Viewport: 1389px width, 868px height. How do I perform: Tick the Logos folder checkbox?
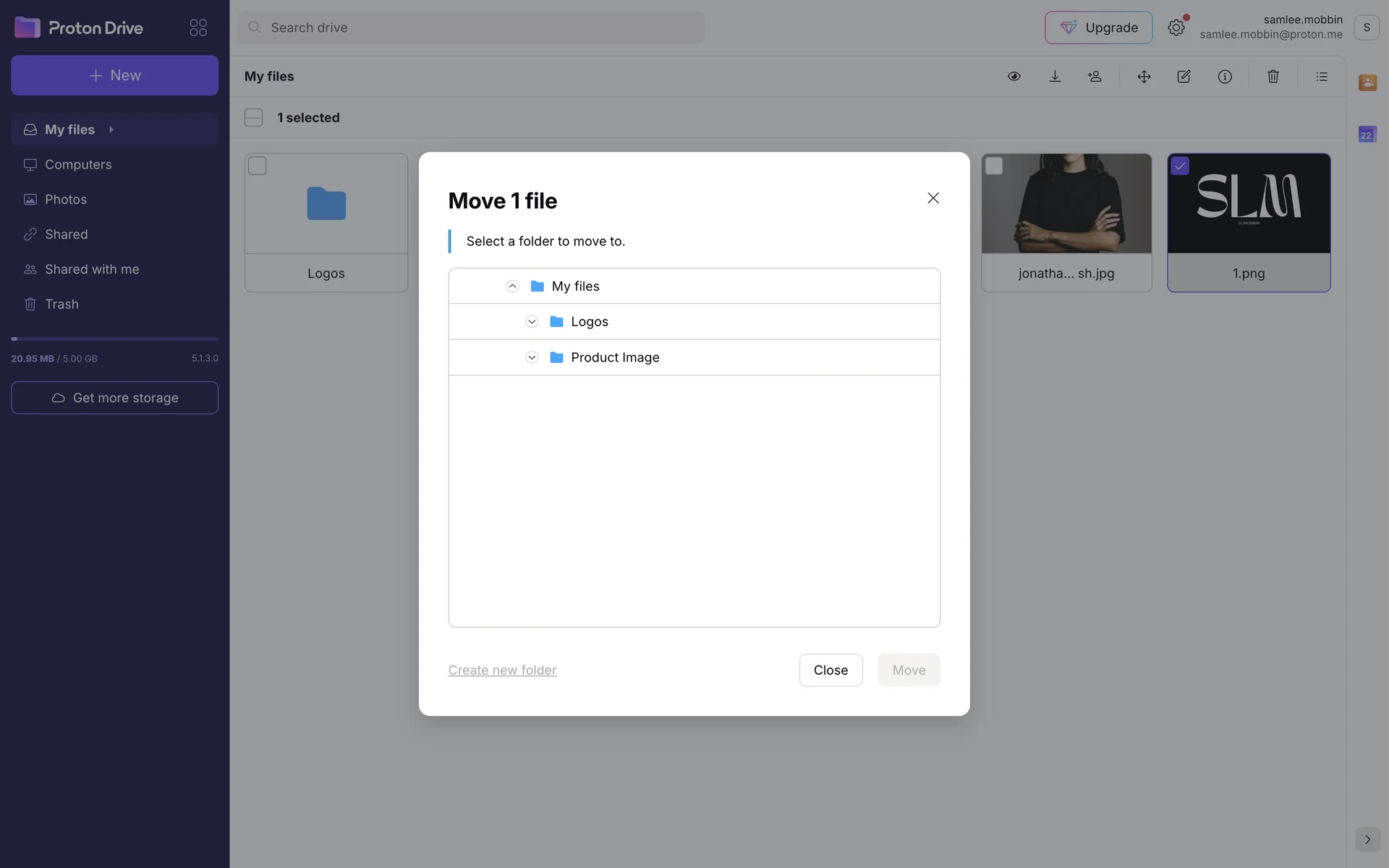[258, 166]
